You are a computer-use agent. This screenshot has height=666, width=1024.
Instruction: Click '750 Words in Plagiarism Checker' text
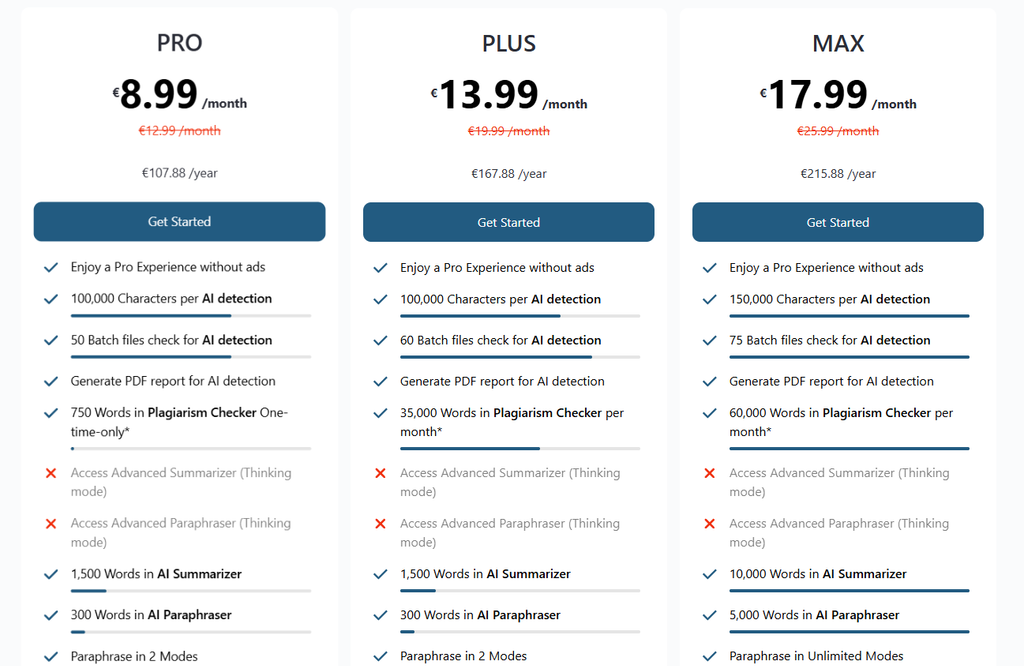coord(180,422)
